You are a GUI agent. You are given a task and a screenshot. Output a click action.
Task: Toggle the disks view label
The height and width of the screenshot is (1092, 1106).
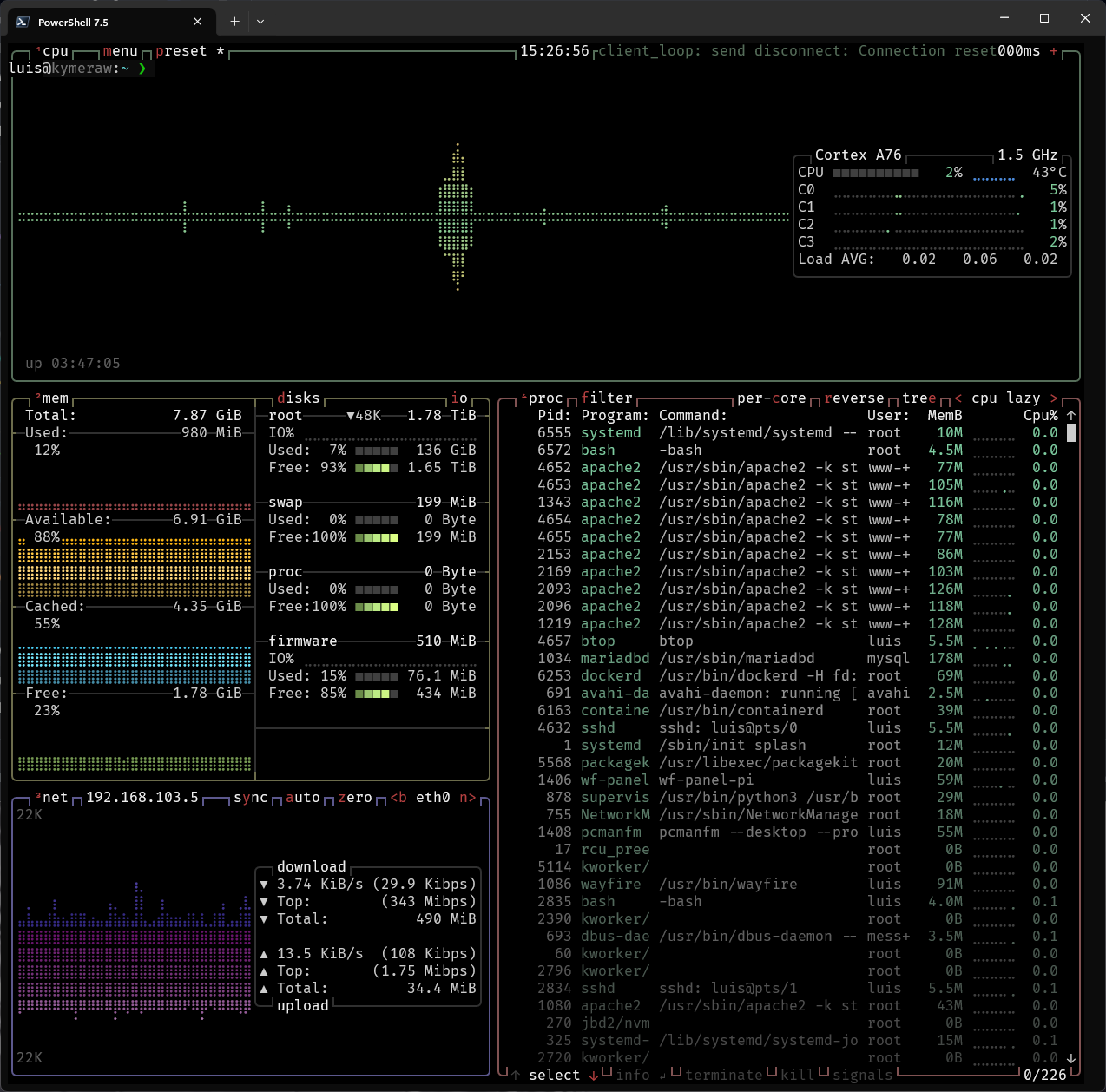[x=299, y=398]
